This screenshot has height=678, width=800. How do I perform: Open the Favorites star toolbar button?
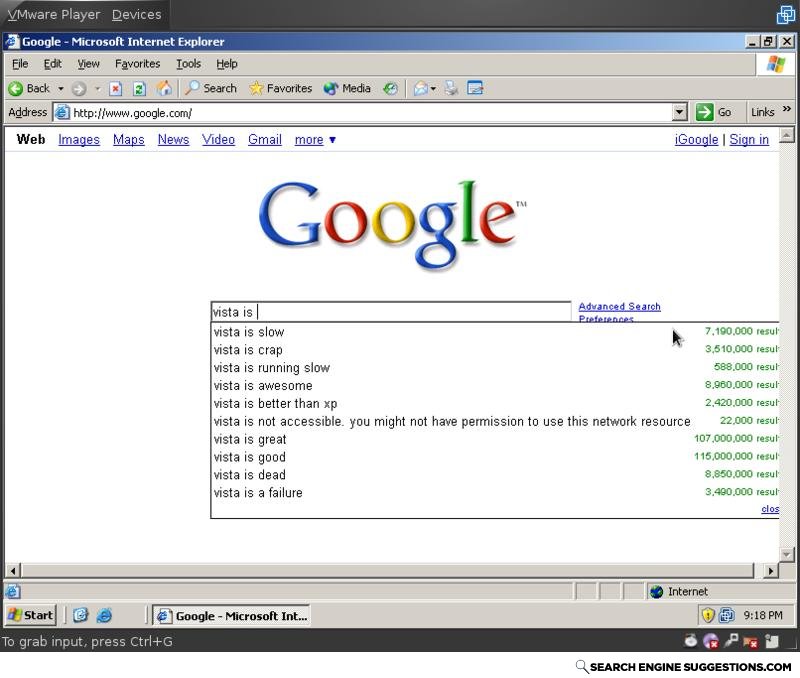[x=280, y=88]
